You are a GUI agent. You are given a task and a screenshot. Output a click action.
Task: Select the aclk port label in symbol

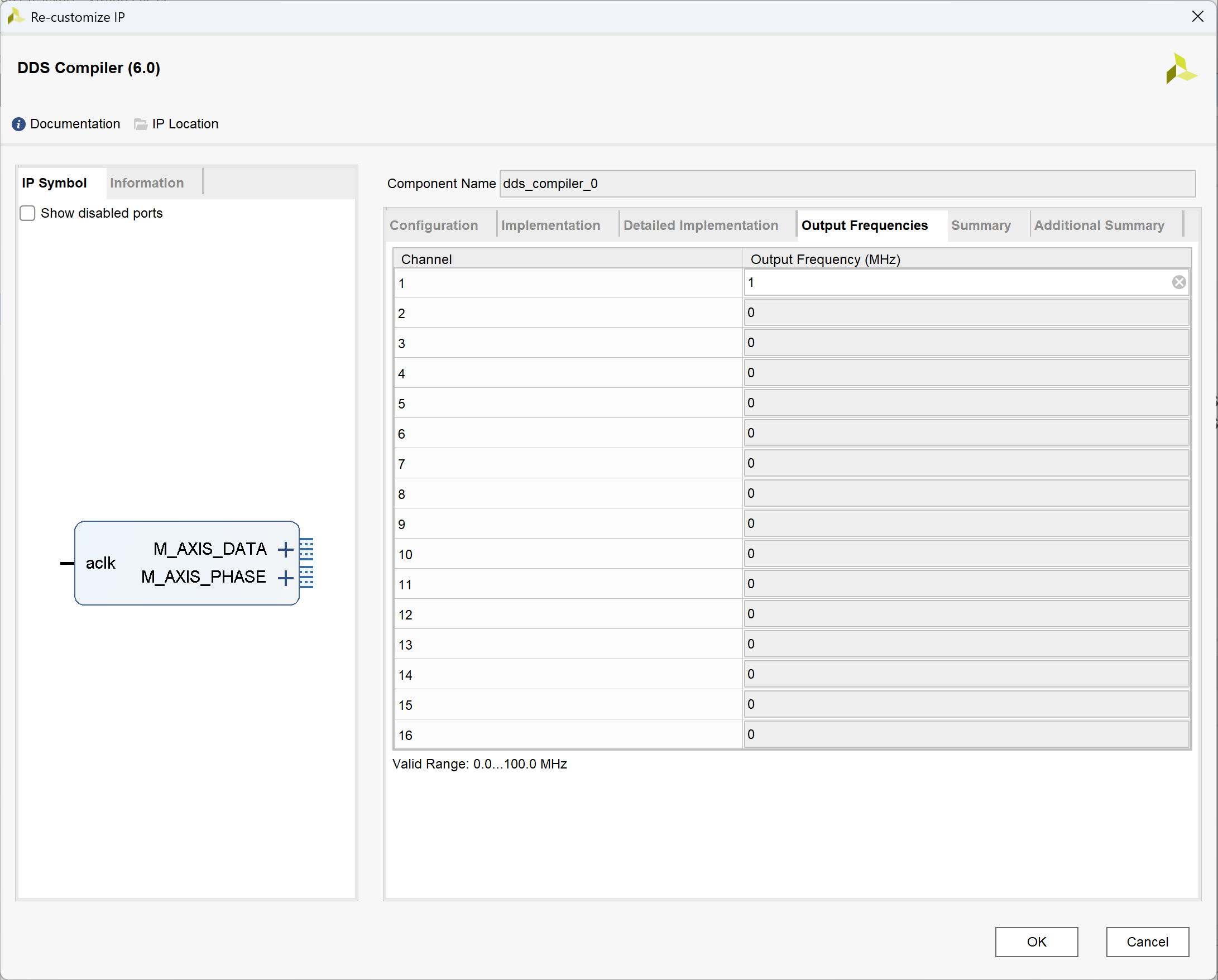(x=100, y=563)
